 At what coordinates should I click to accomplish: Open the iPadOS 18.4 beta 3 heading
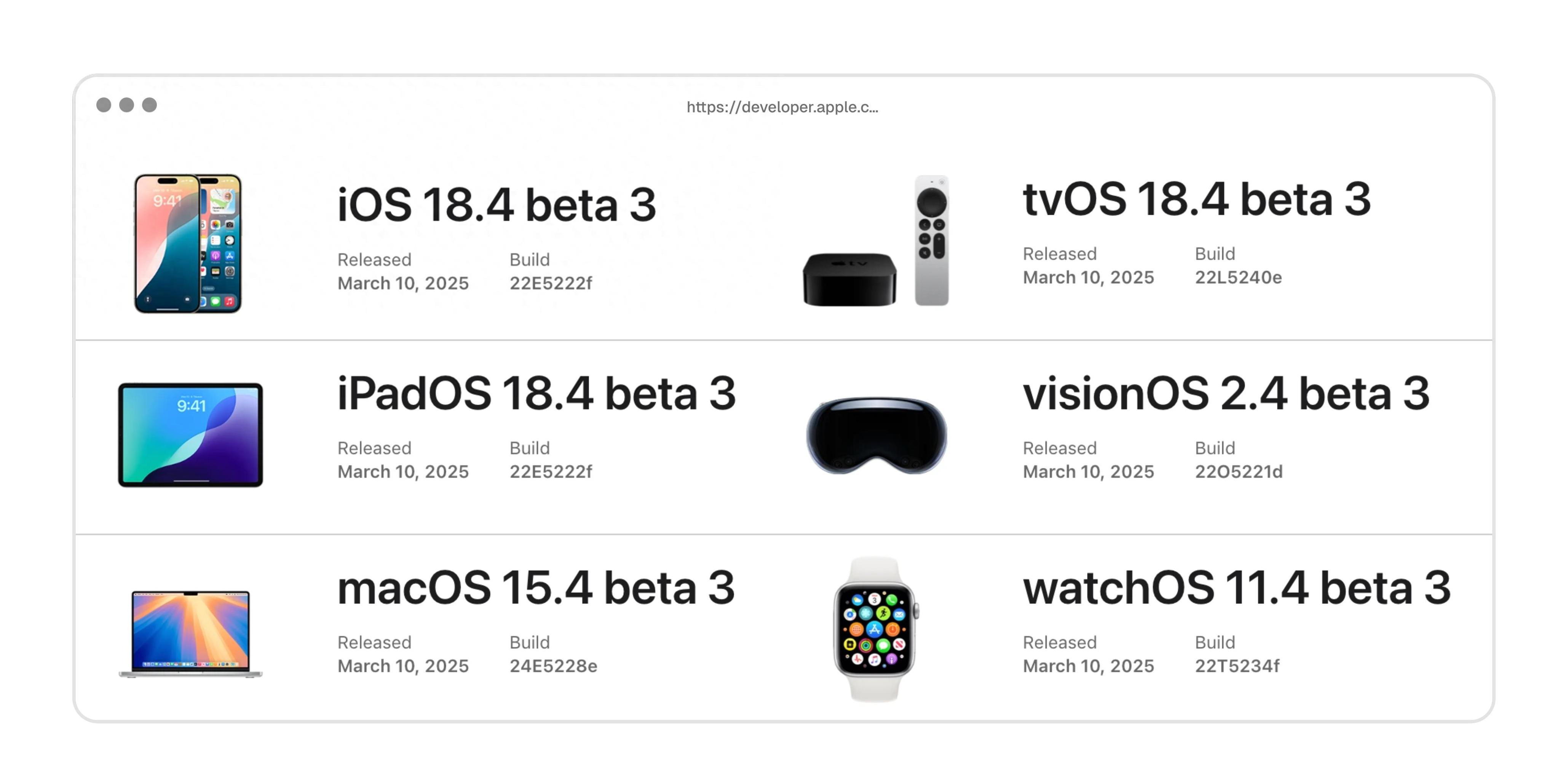click(536, 394)
